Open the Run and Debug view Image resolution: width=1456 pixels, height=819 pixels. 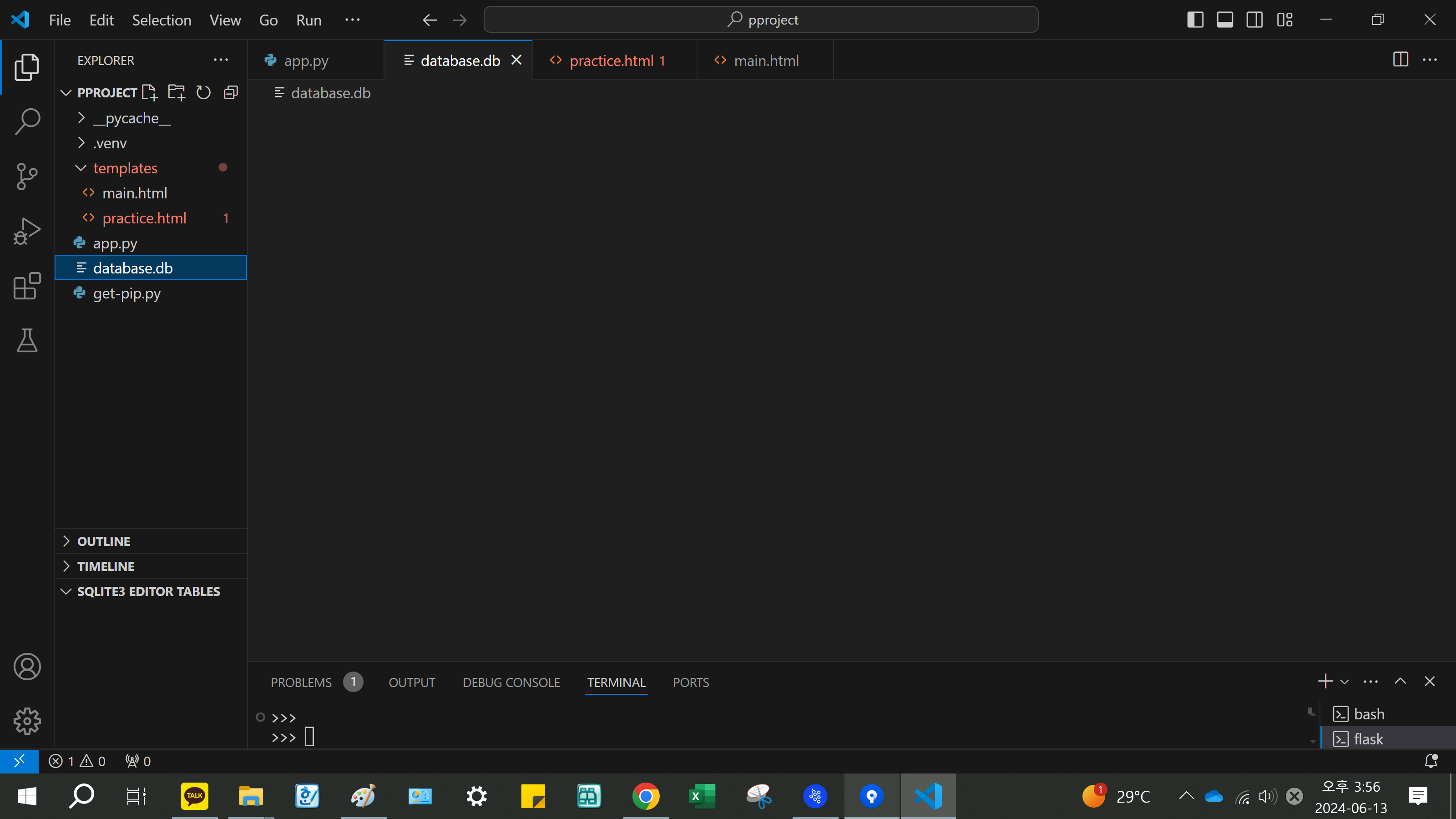coord(26,231)
